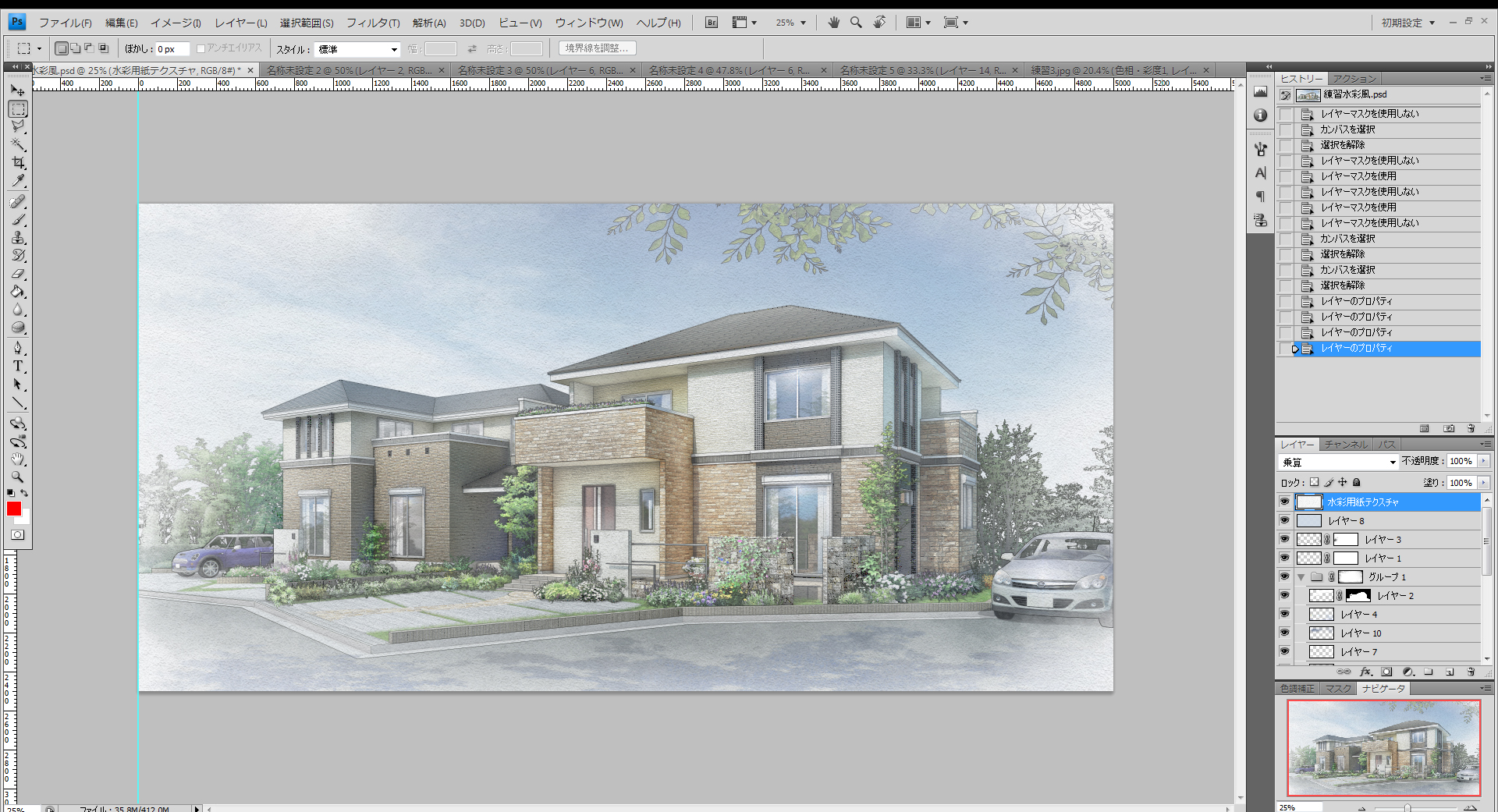Screen dimensions: 1498x812
Task: Click the red foreground color swatch
Action: pyautogui.click(x=14, y=509)
